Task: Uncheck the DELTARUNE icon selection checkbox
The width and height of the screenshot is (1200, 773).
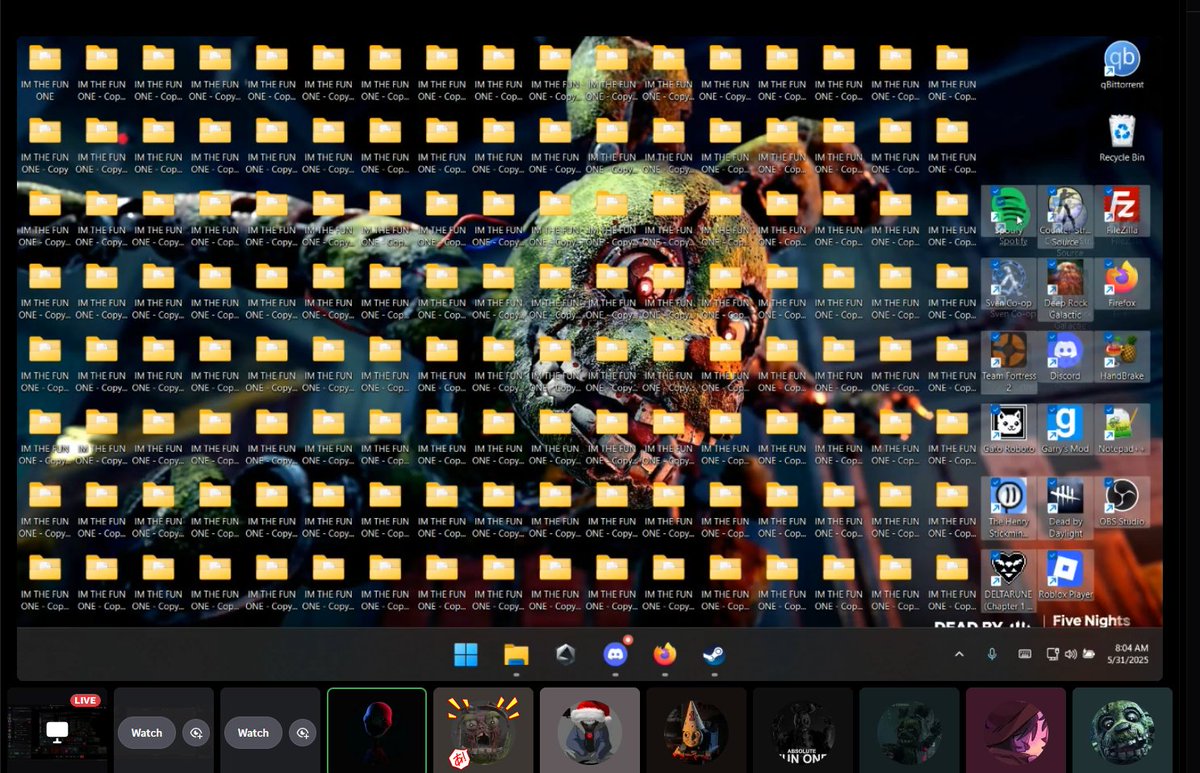Action: click(996, 558)
